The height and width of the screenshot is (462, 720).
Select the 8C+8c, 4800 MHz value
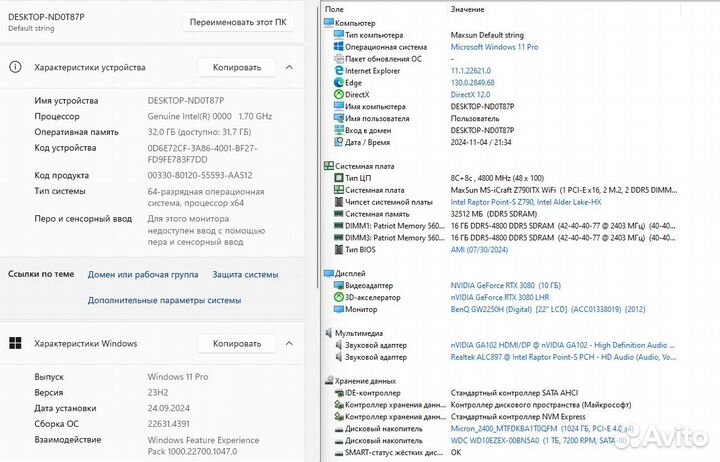[x=497, y=178]
